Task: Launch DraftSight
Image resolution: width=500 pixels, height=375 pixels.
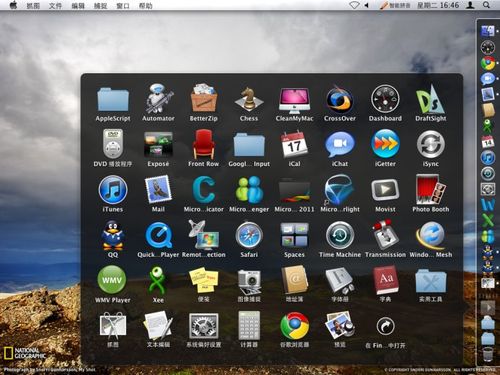Action: click(x=430, y=99)
